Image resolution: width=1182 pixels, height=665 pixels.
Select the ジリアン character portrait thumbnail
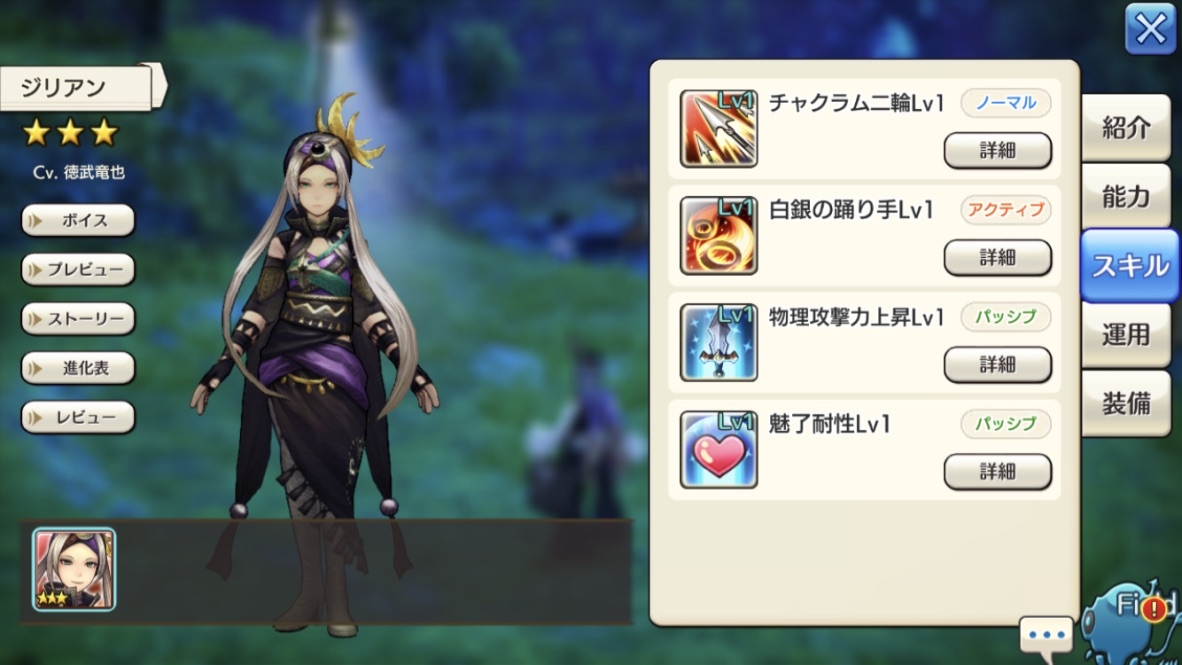tap(74, 569)
